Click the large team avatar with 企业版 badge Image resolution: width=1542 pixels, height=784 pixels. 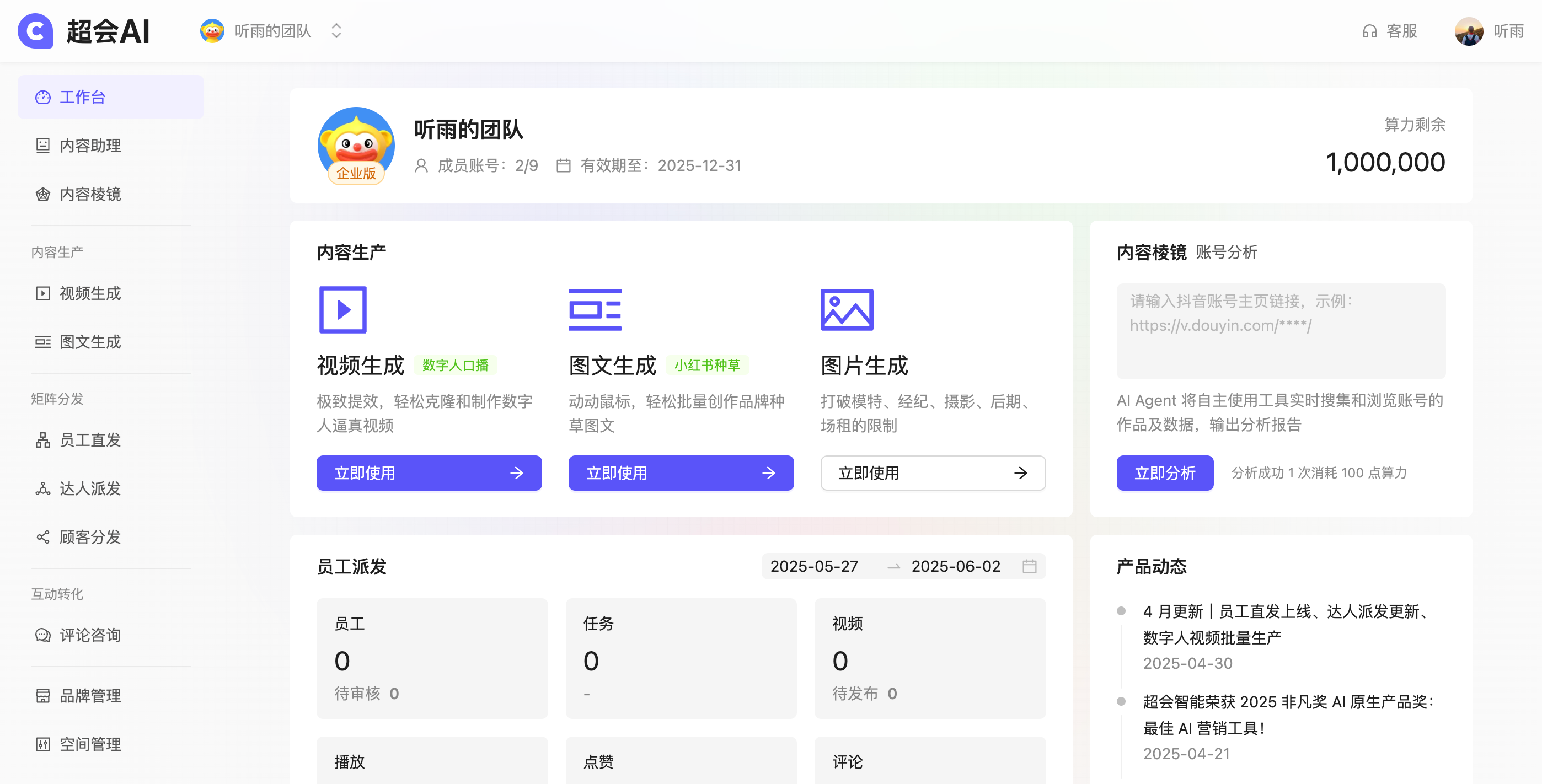[x=356, y=146]
